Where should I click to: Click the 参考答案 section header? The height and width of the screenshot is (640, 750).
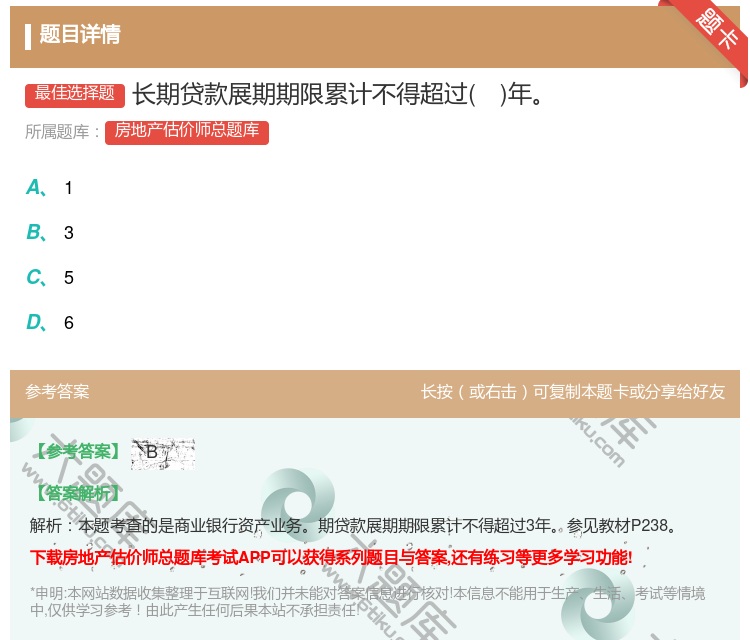57,392
